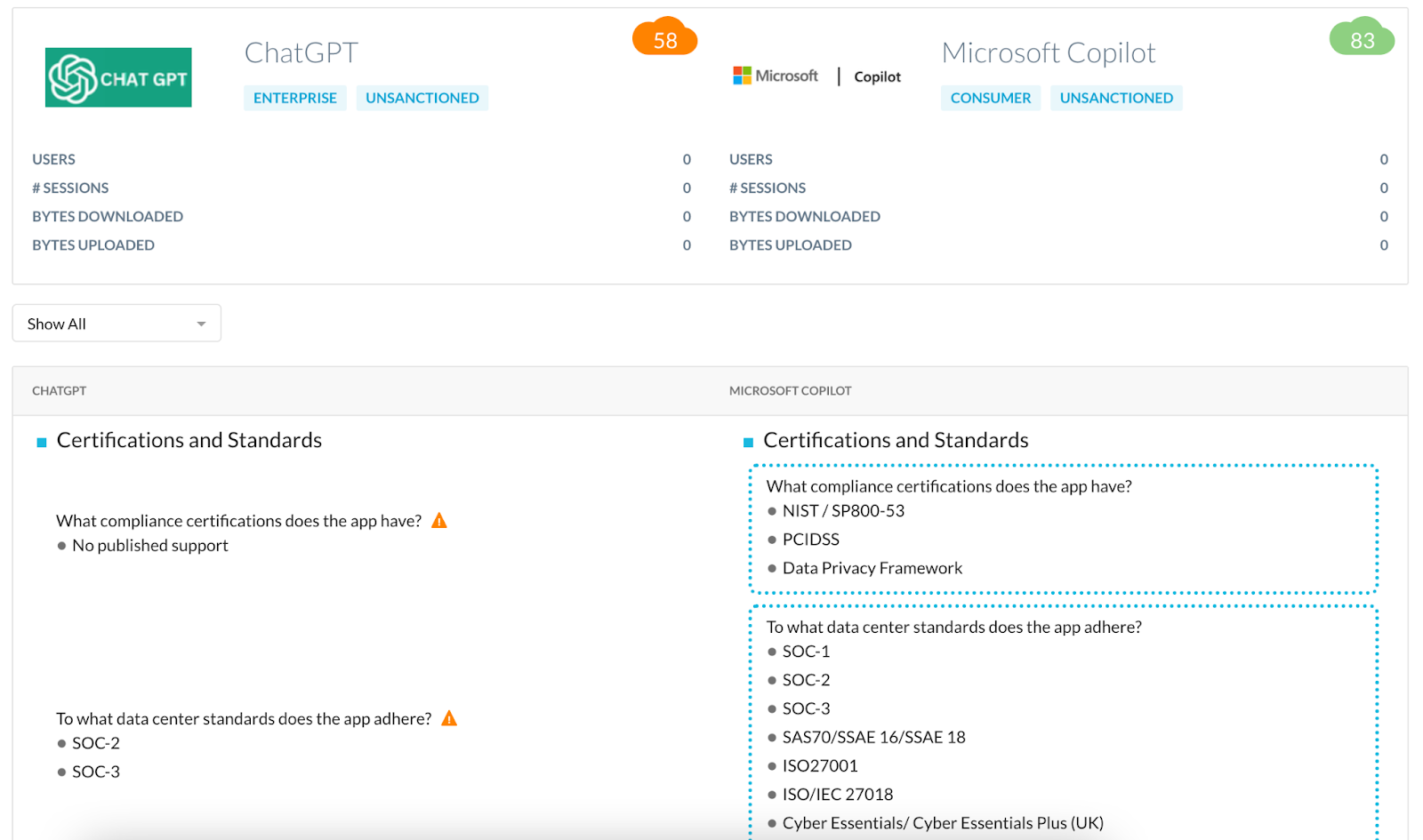Click the UNSANCTIONED tag under ChatGPT
This screenshot has height=840, width=1423.
422,98
